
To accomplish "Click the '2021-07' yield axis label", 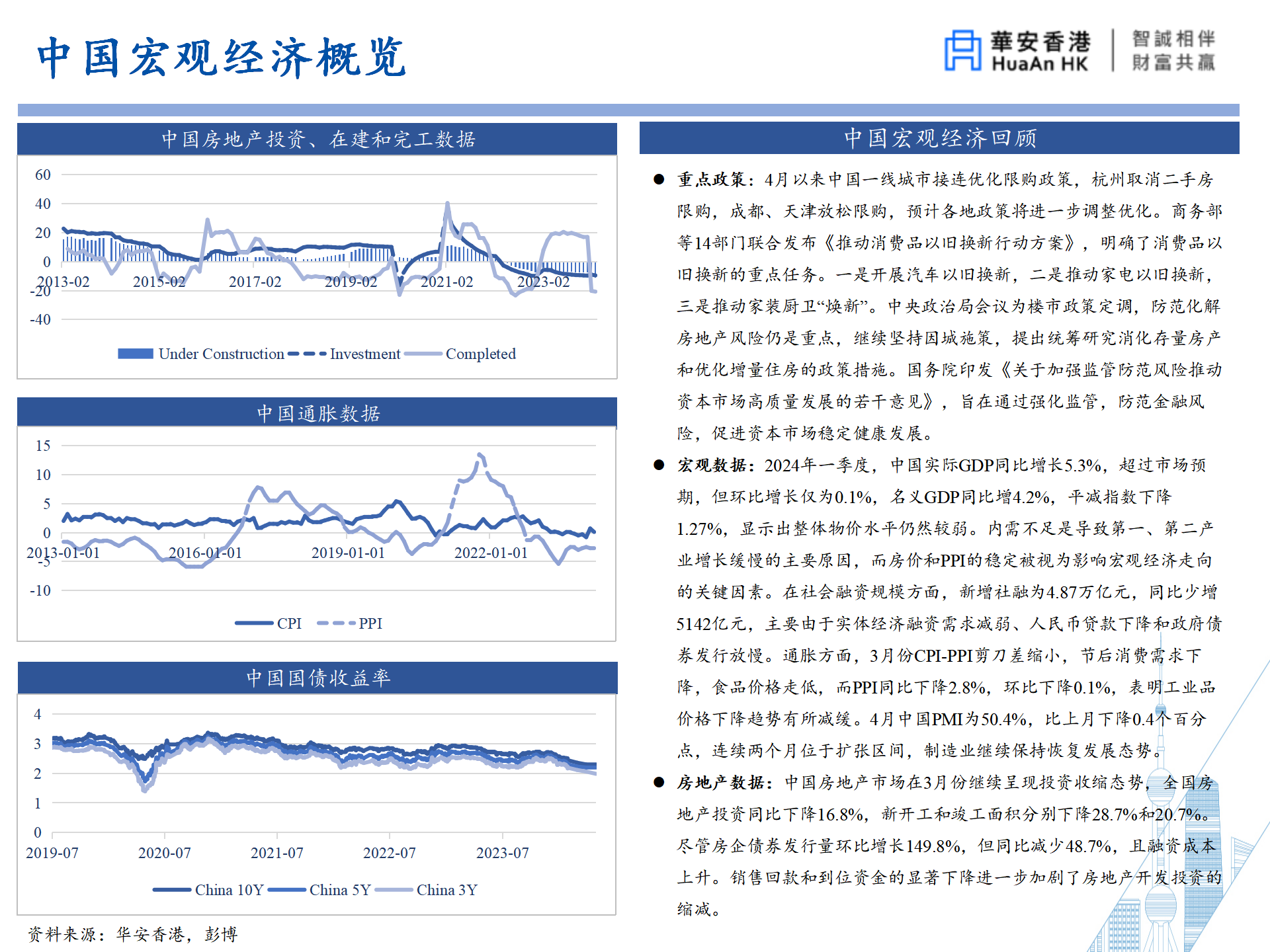I will click(277, 853).
